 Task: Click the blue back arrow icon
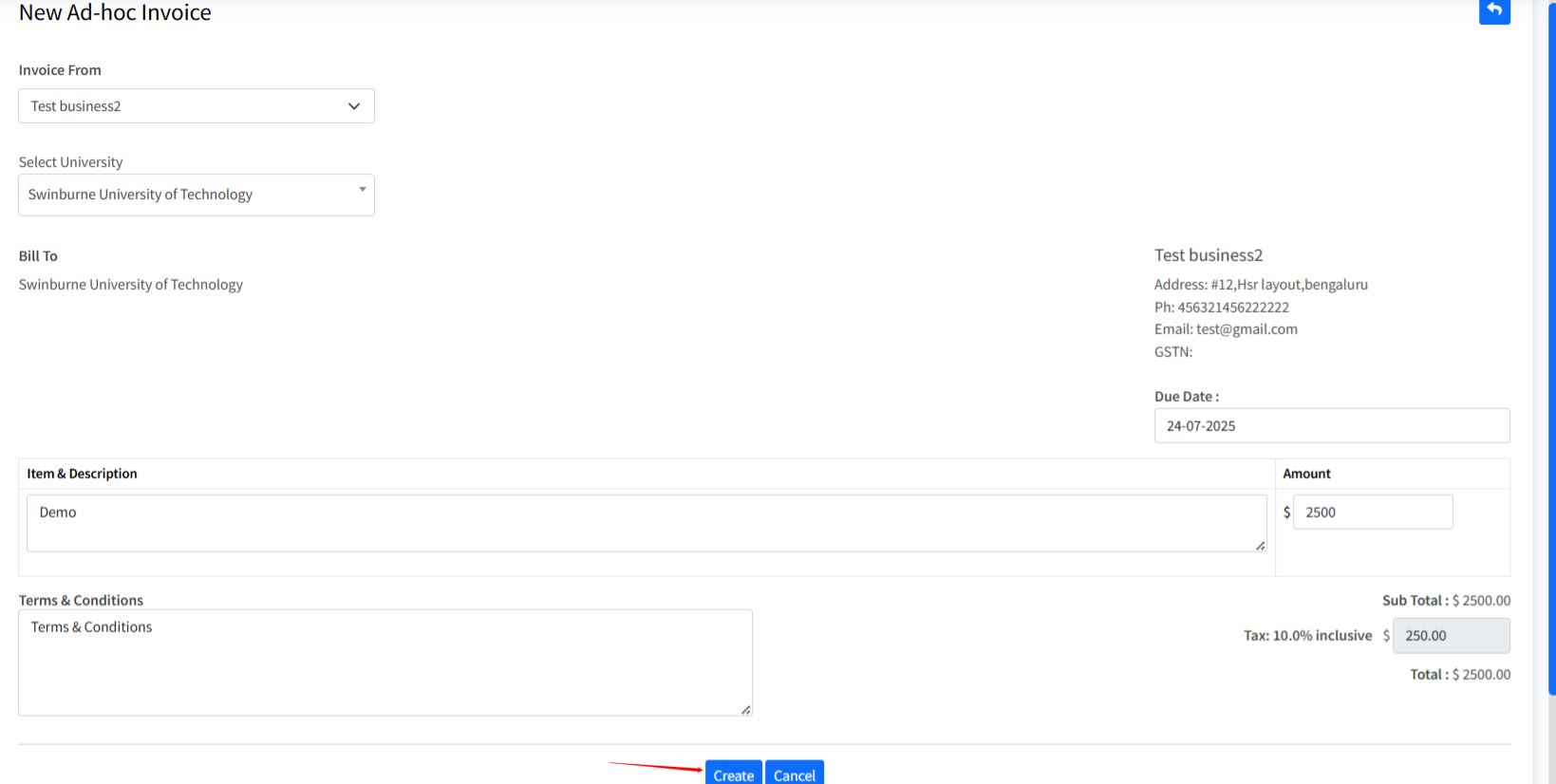pyautogui.click(x=1493, y=10)
